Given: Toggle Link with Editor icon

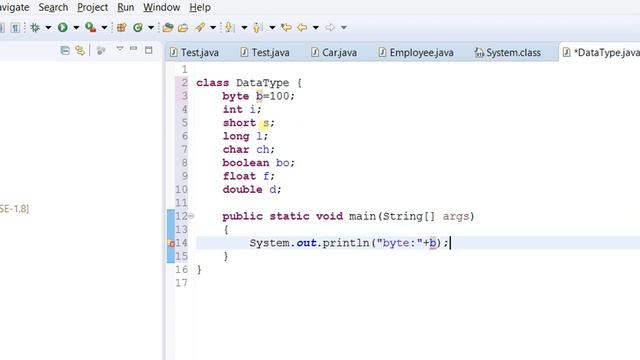Looking at the screenshot, I should pyautogui.click(x=80, y=50).
